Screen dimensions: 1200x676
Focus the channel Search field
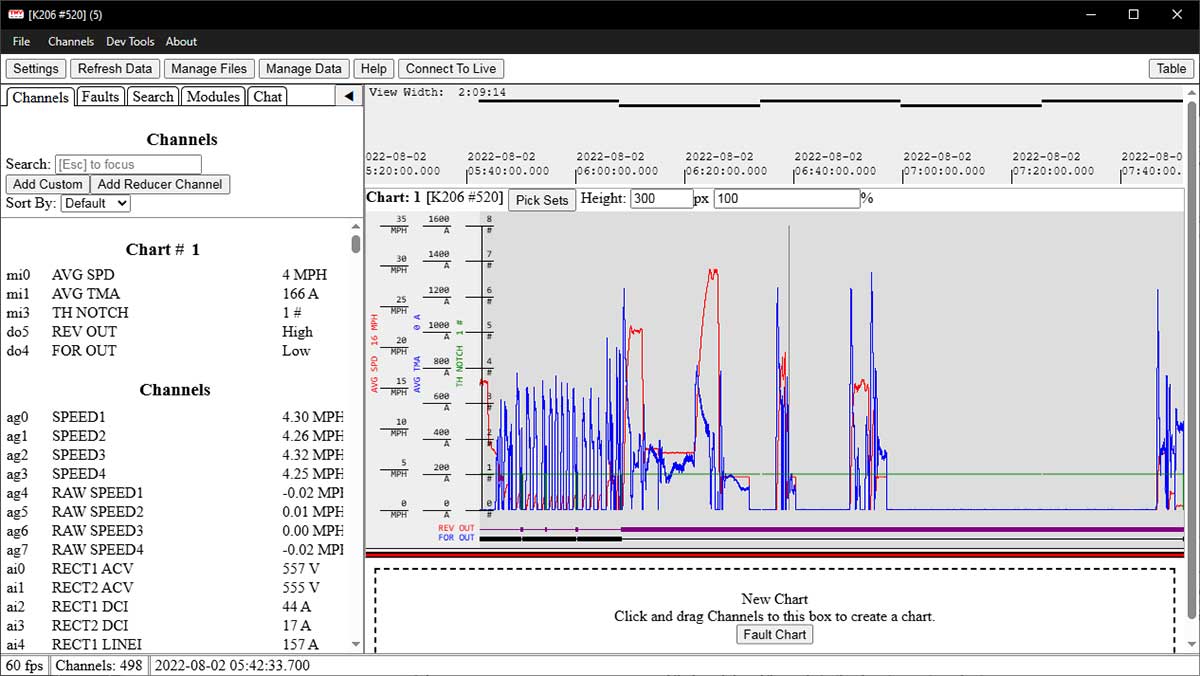click(128, 164)
